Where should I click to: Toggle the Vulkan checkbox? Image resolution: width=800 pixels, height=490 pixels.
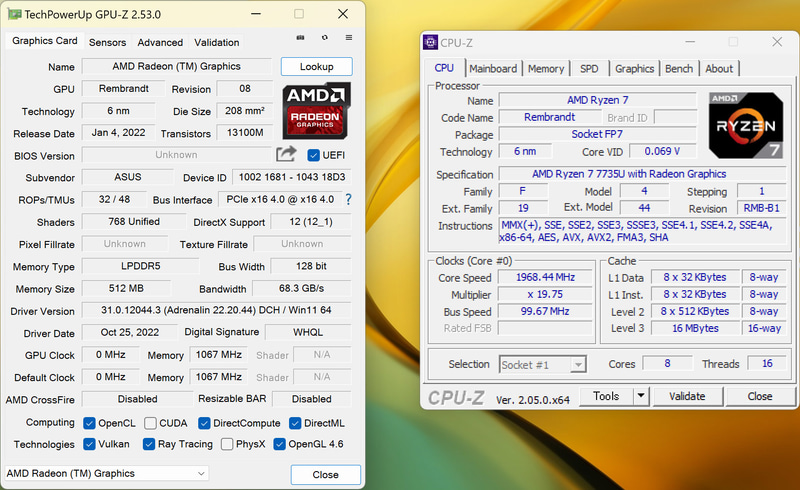tap(89, 444)
